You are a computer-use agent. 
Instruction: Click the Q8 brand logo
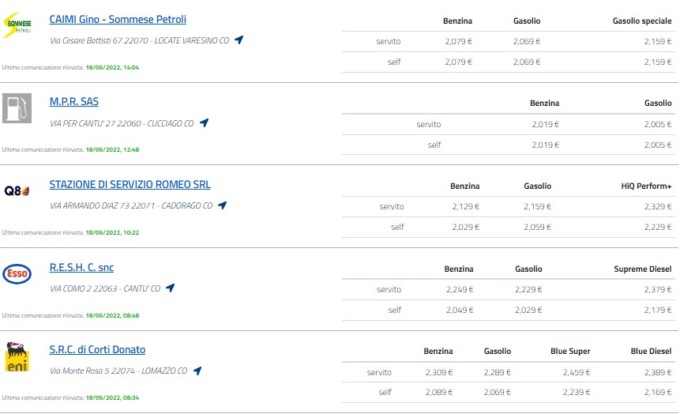click(17, 191)
